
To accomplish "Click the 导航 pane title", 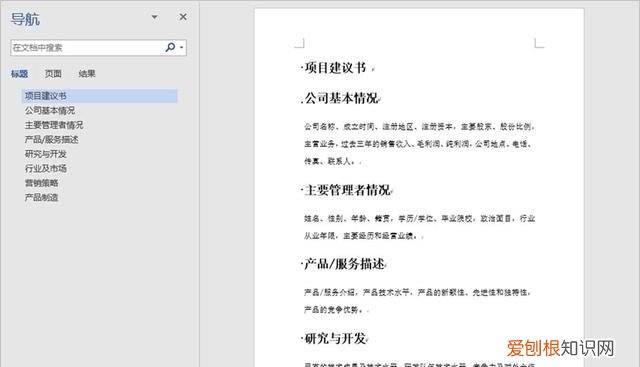I will [x=25, y=19].
